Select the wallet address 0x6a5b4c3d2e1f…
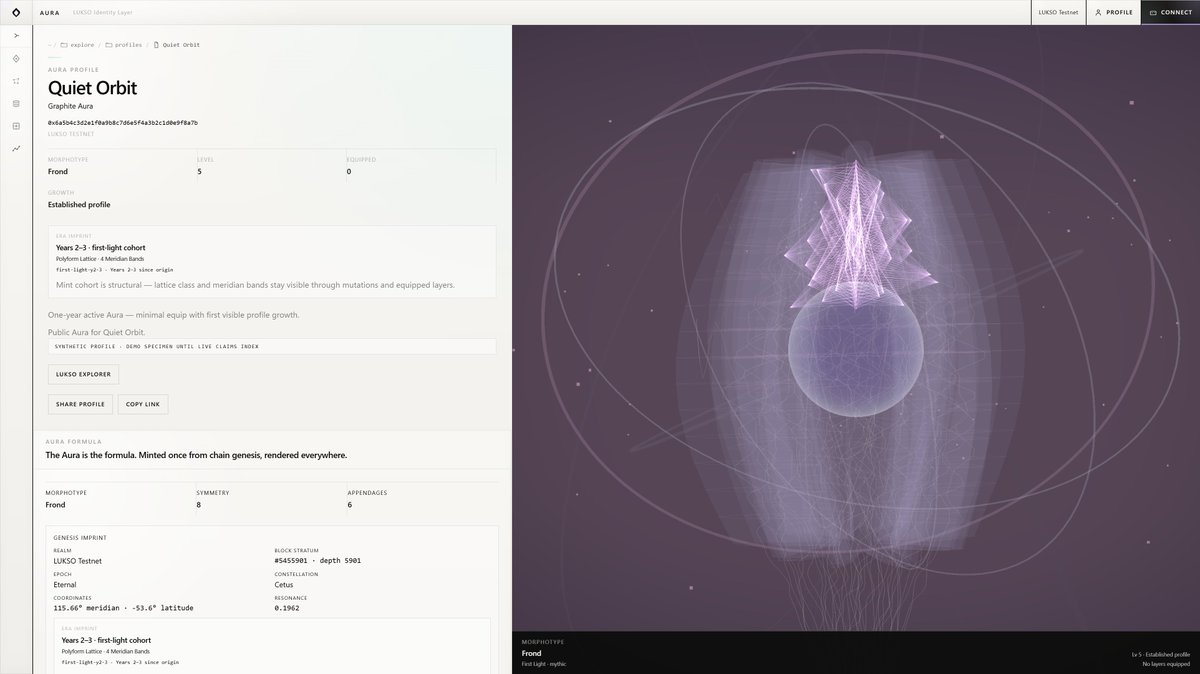The image size is (1200, 674). tap(123, 123)
